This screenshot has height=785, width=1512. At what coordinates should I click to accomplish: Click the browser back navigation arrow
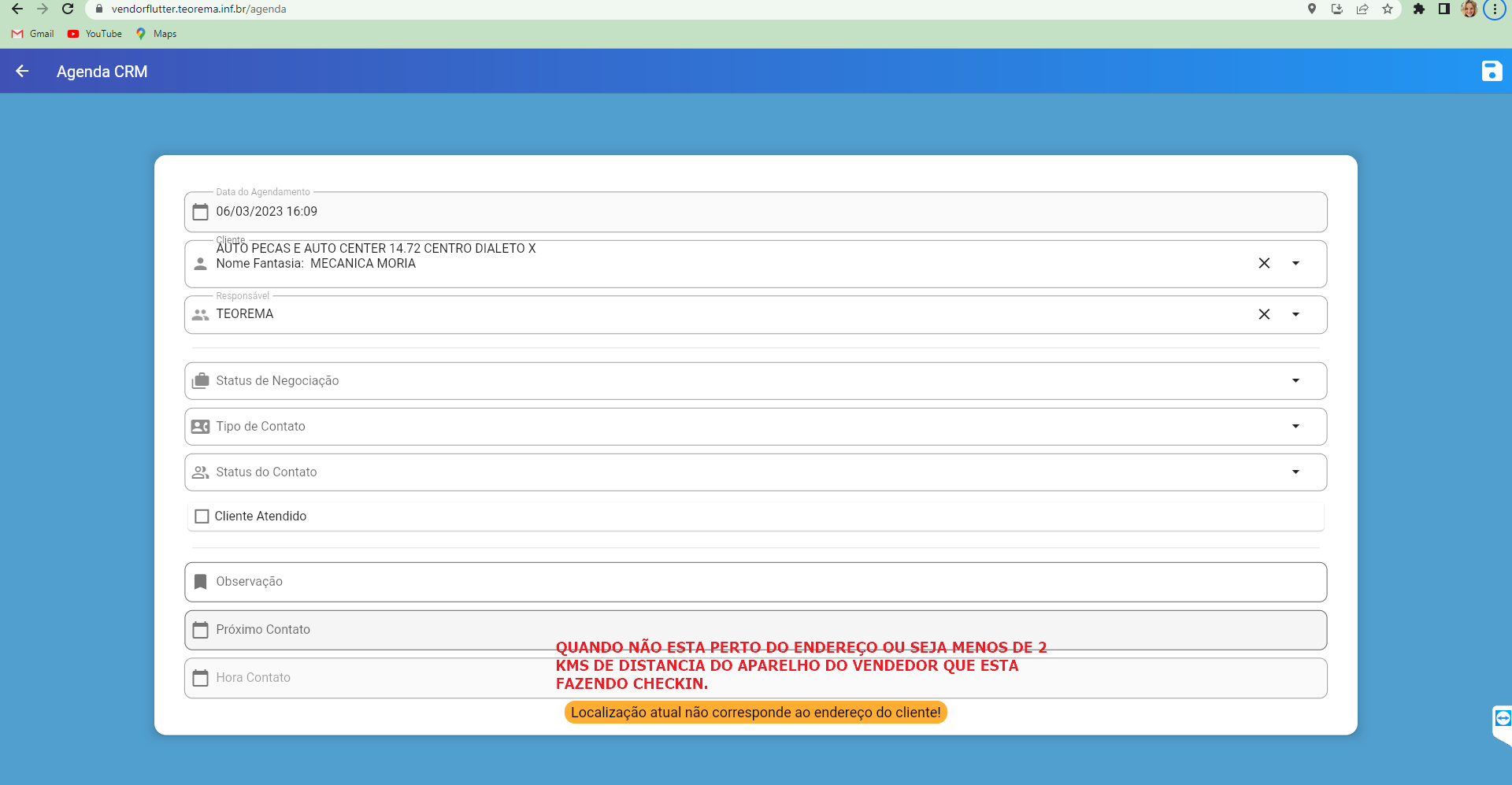[x=17, y=9]
